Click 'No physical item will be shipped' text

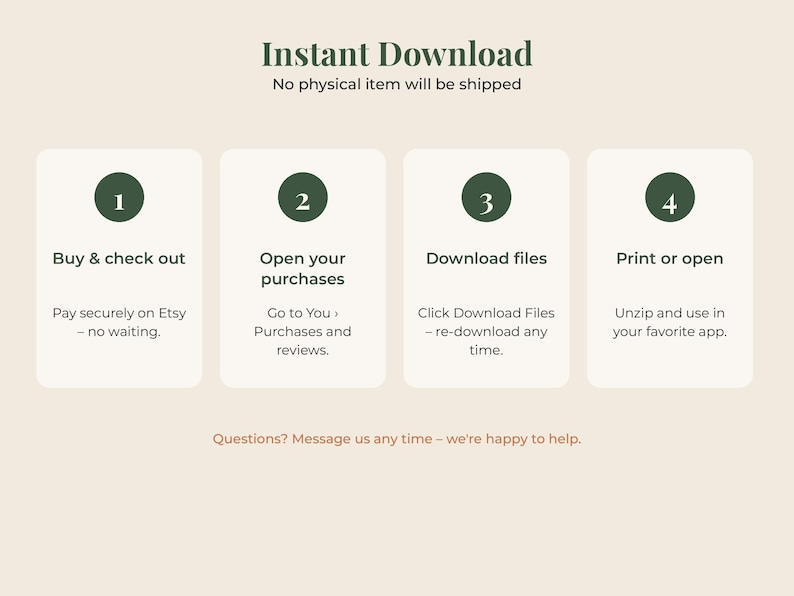click(397, 84)
